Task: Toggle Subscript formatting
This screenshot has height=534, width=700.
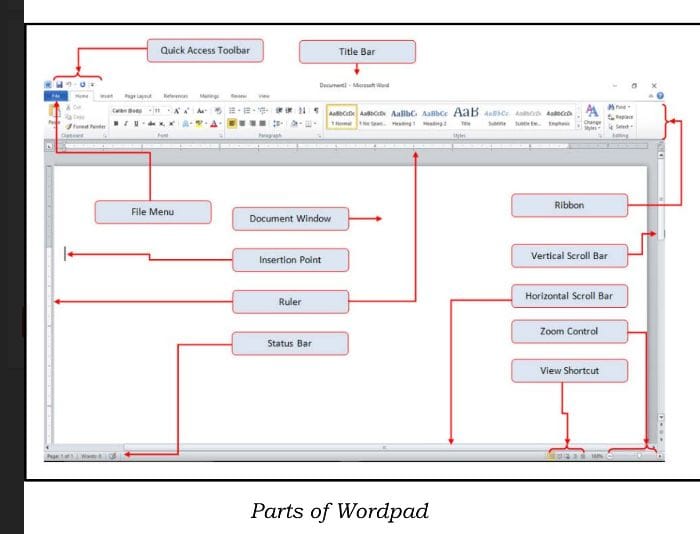Action: (x=162, y=124)
